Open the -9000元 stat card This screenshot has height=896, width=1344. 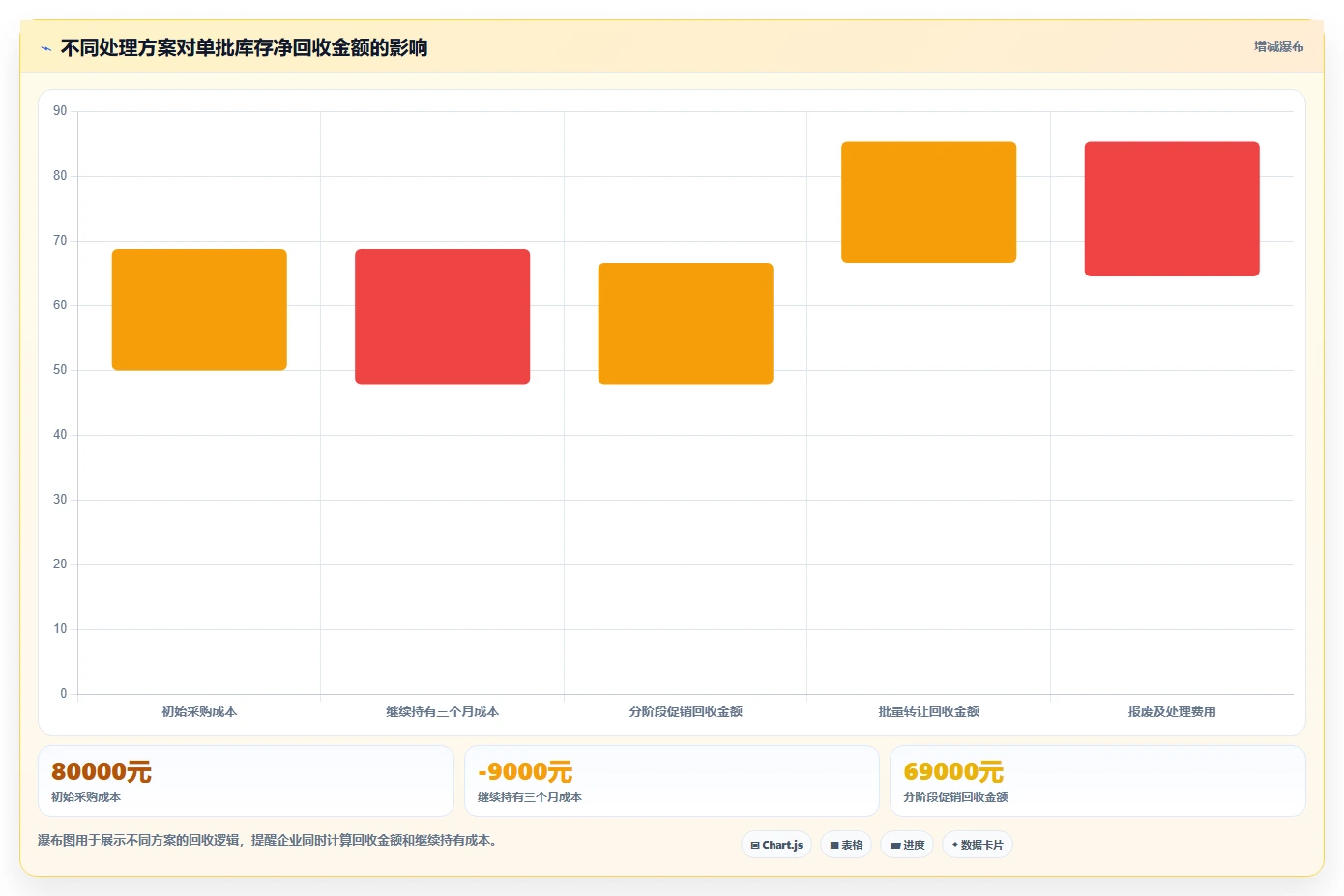coord(672,781)
